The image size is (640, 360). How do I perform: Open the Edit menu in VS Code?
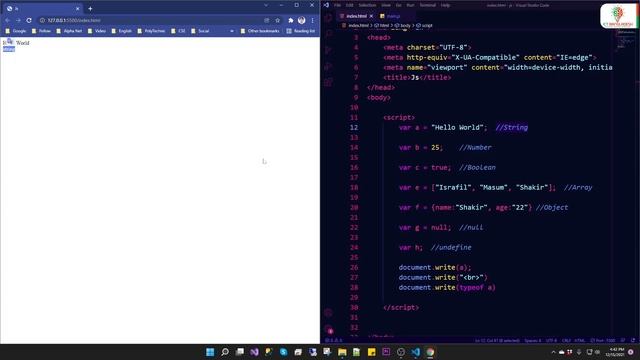coord(349,5)
